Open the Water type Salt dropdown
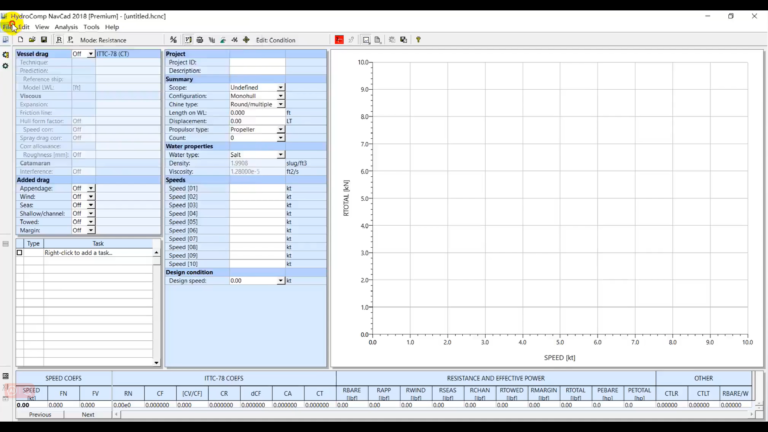Screen dimensions: 768x432 click(x=280, y=155)
